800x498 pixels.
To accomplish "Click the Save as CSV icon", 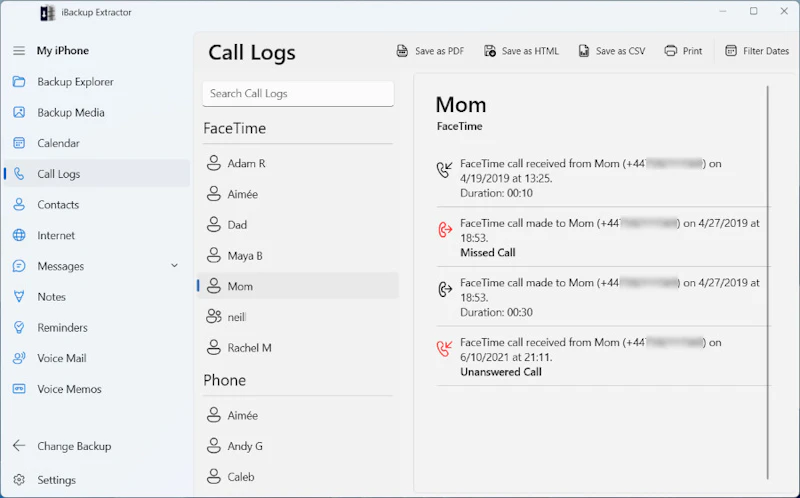I will pyautogui.click(x=584, y=51).
